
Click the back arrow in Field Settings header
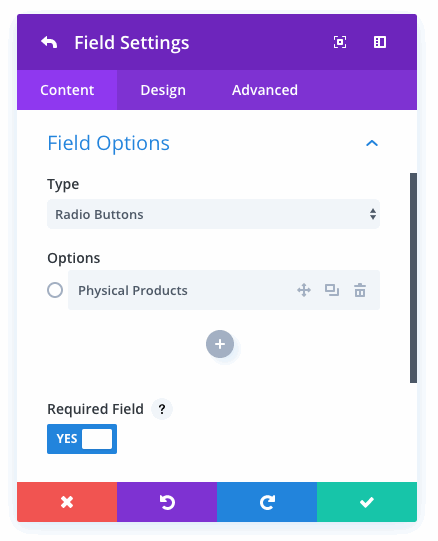pyautogui.click(x=49, y=43)
